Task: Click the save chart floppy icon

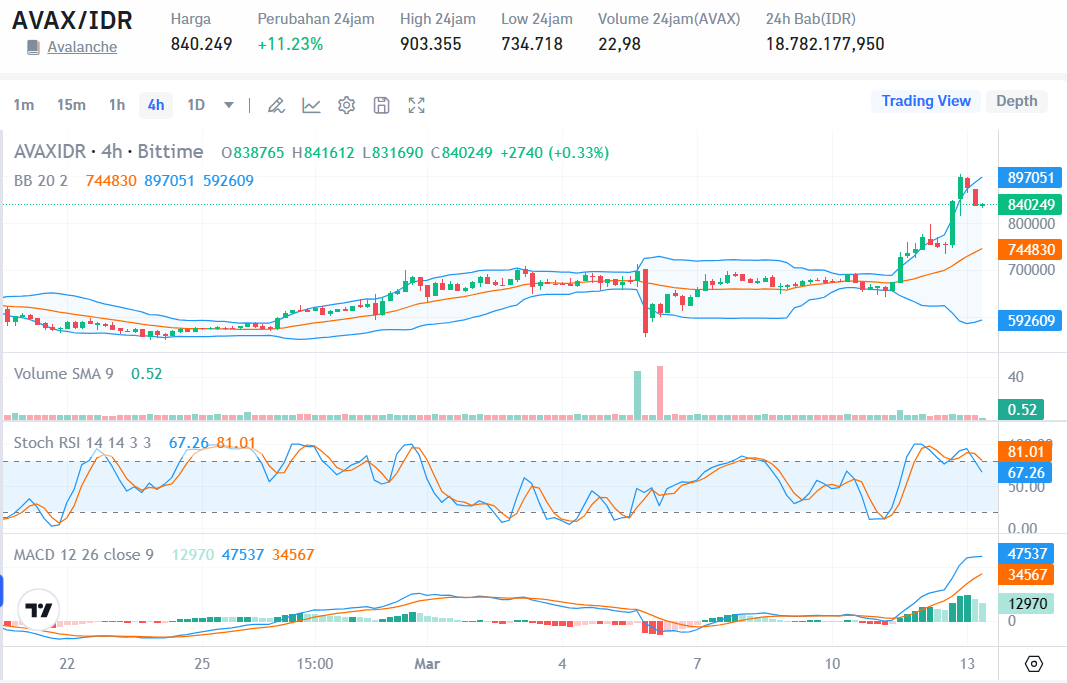Action: coord(382,105)
